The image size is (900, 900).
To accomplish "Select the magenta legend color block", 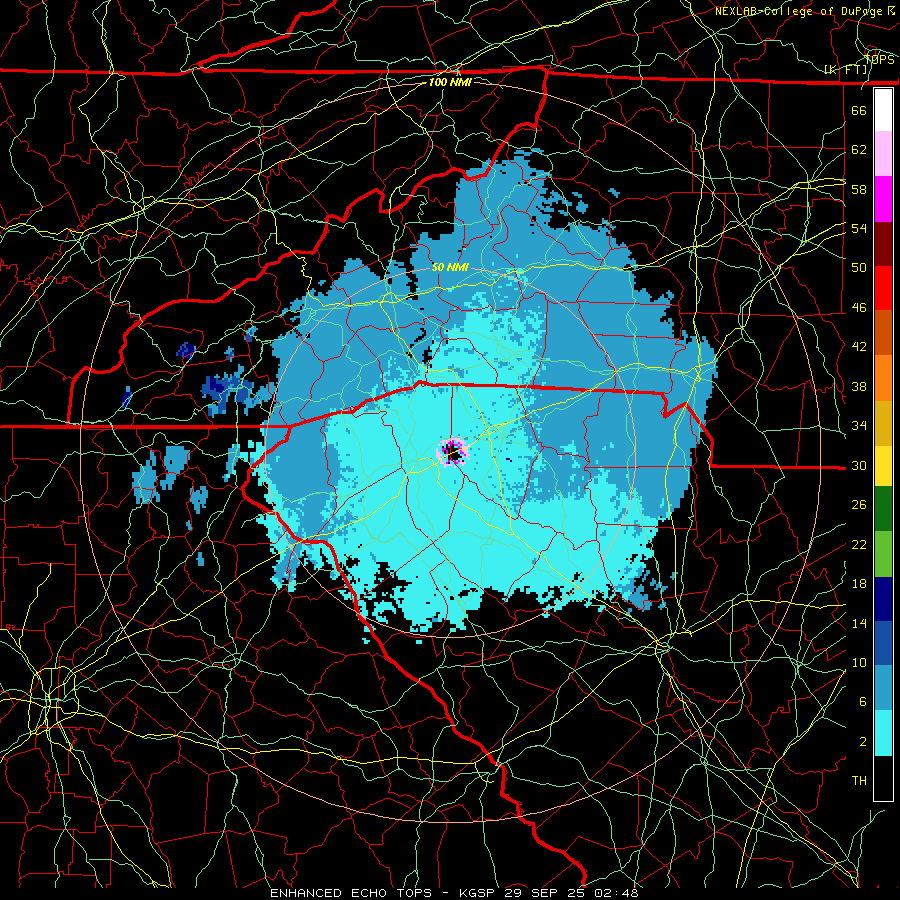I will point(883,199).
